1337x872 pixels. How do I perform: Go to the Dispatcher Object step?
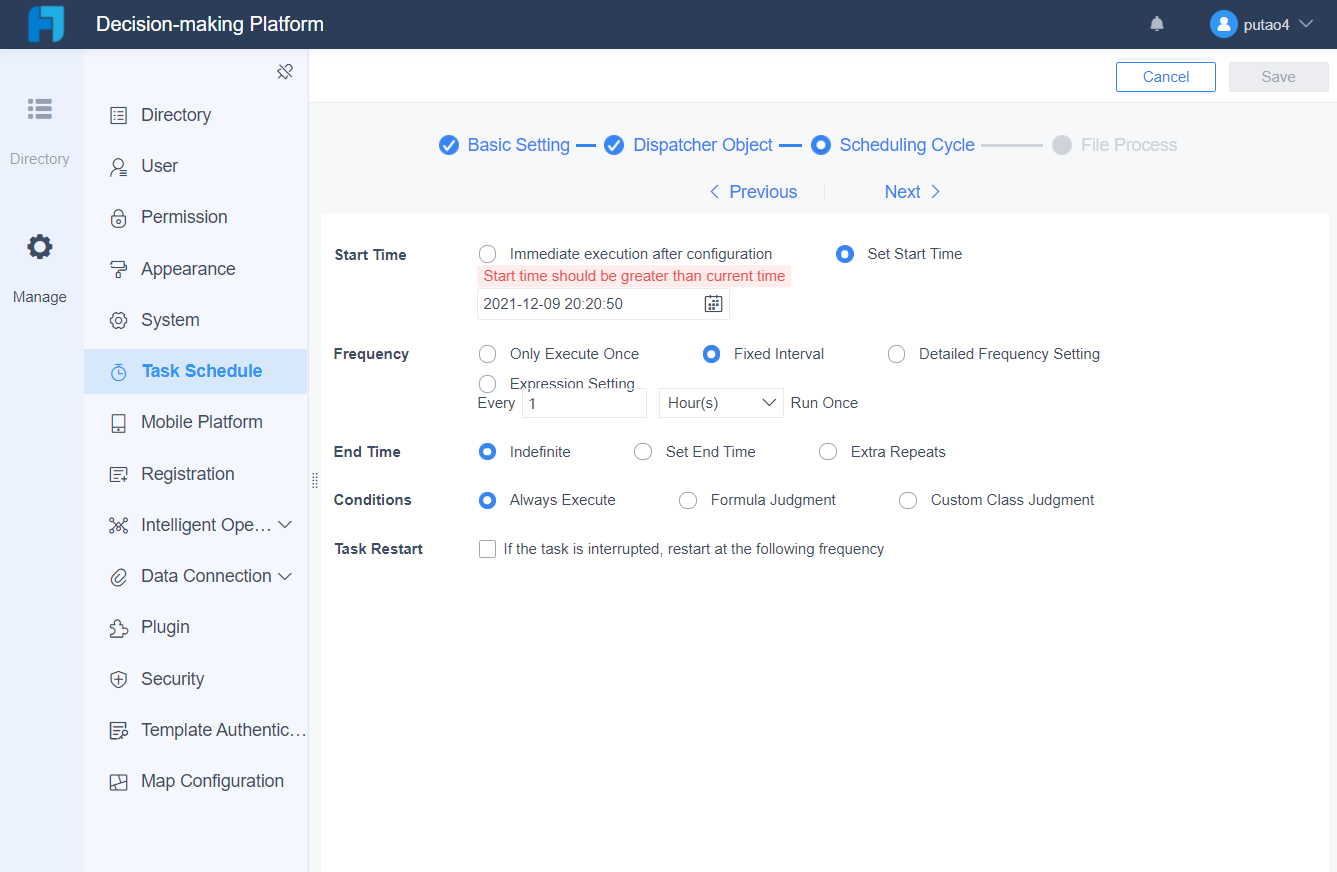702,144
